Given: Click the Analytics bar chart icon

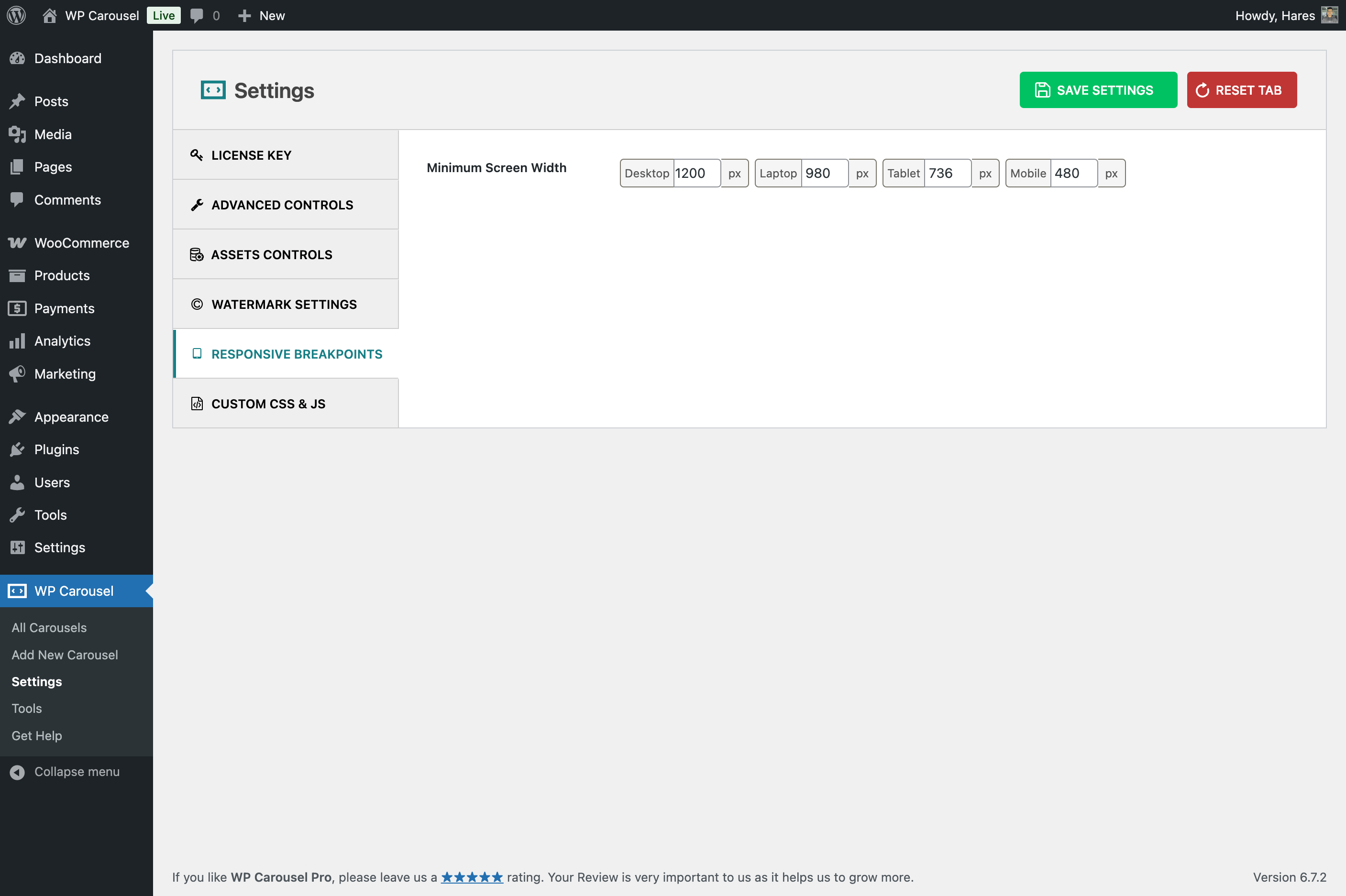Looking at the screenshot, I should (x=17, y=341).
